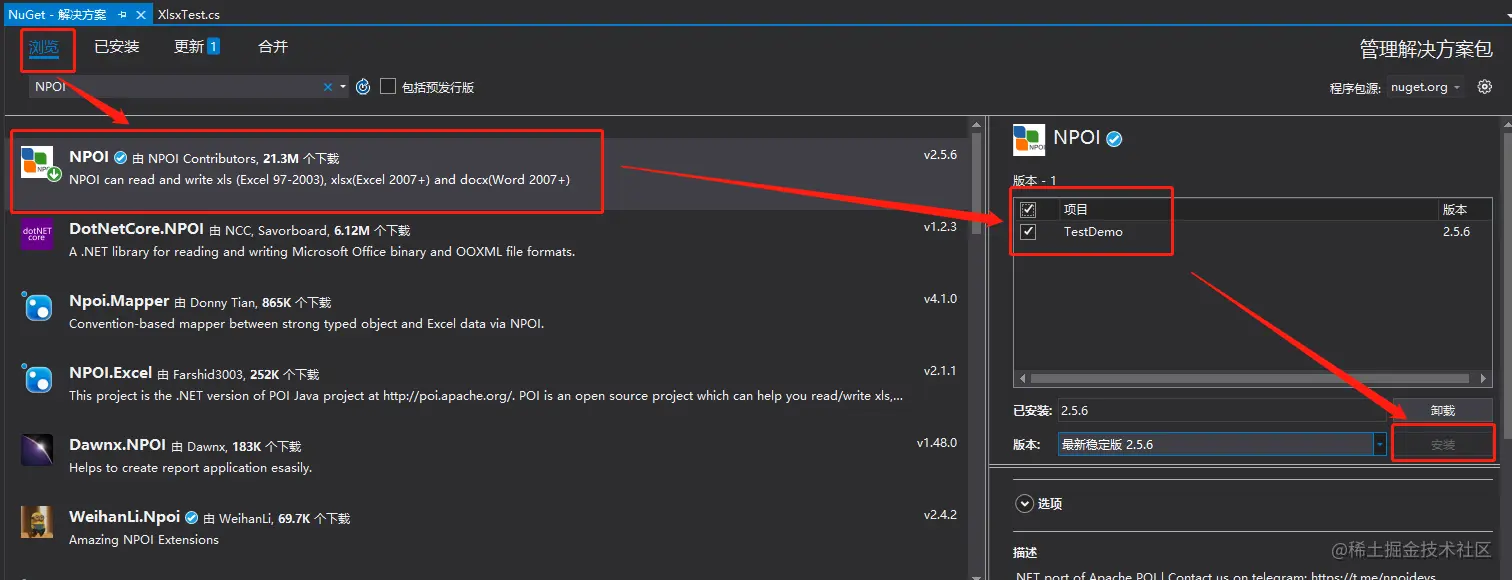Click NPOI logo in details pane

[1029, 140]
